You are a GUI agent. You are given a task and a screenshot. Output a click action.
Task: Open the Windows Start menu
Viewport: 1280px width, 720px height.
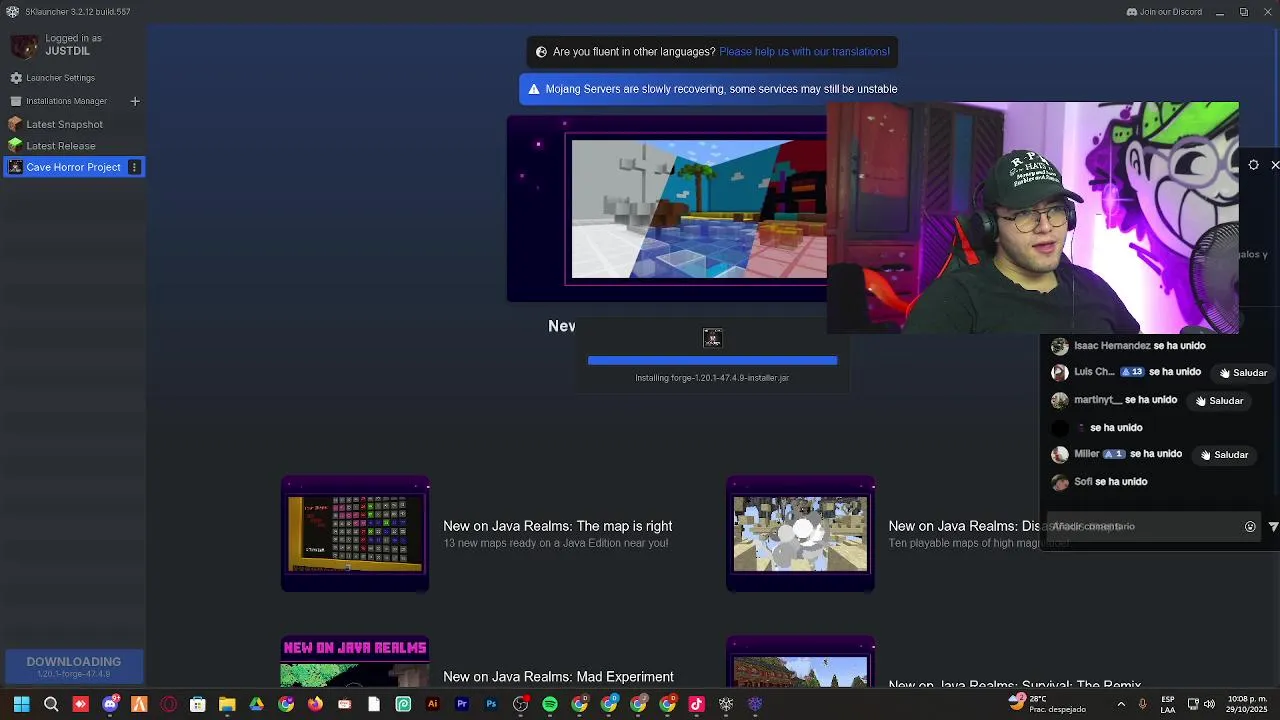tap(21, 704)
